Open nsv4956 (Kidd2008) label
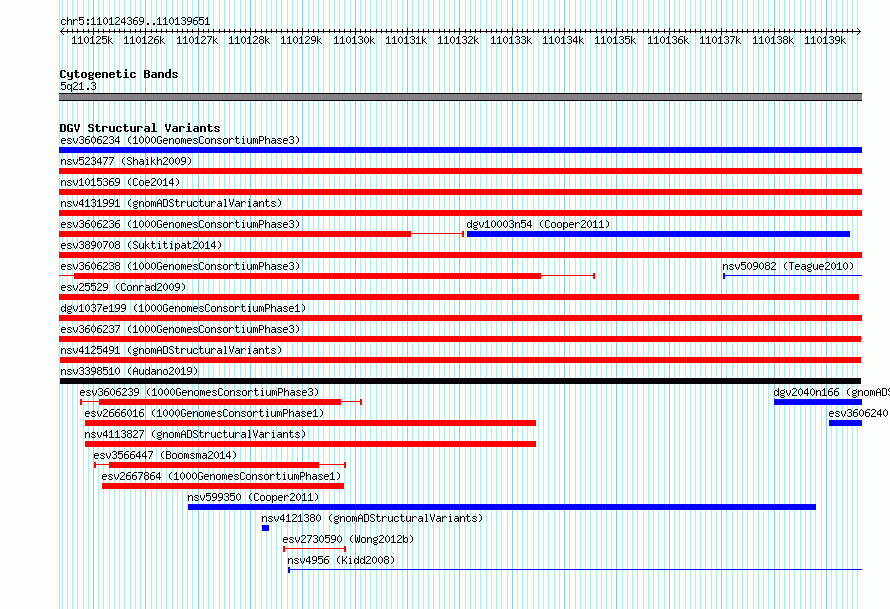 click(x=341, y=560)
